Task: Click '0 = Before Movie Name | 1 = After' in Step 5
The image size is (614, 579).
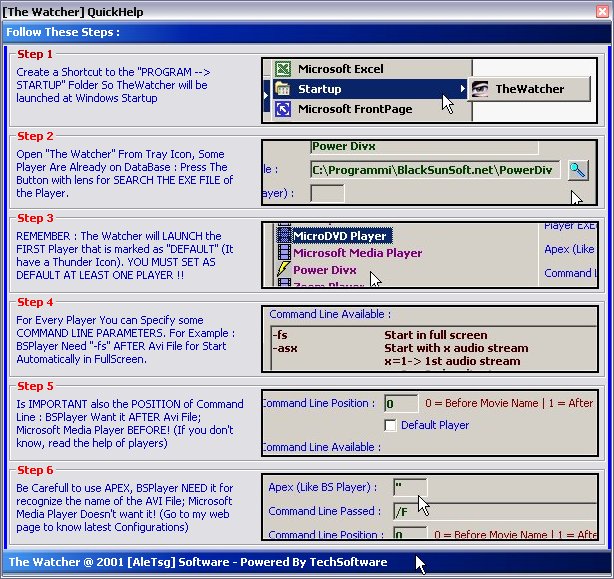Action: click(509, 404)
